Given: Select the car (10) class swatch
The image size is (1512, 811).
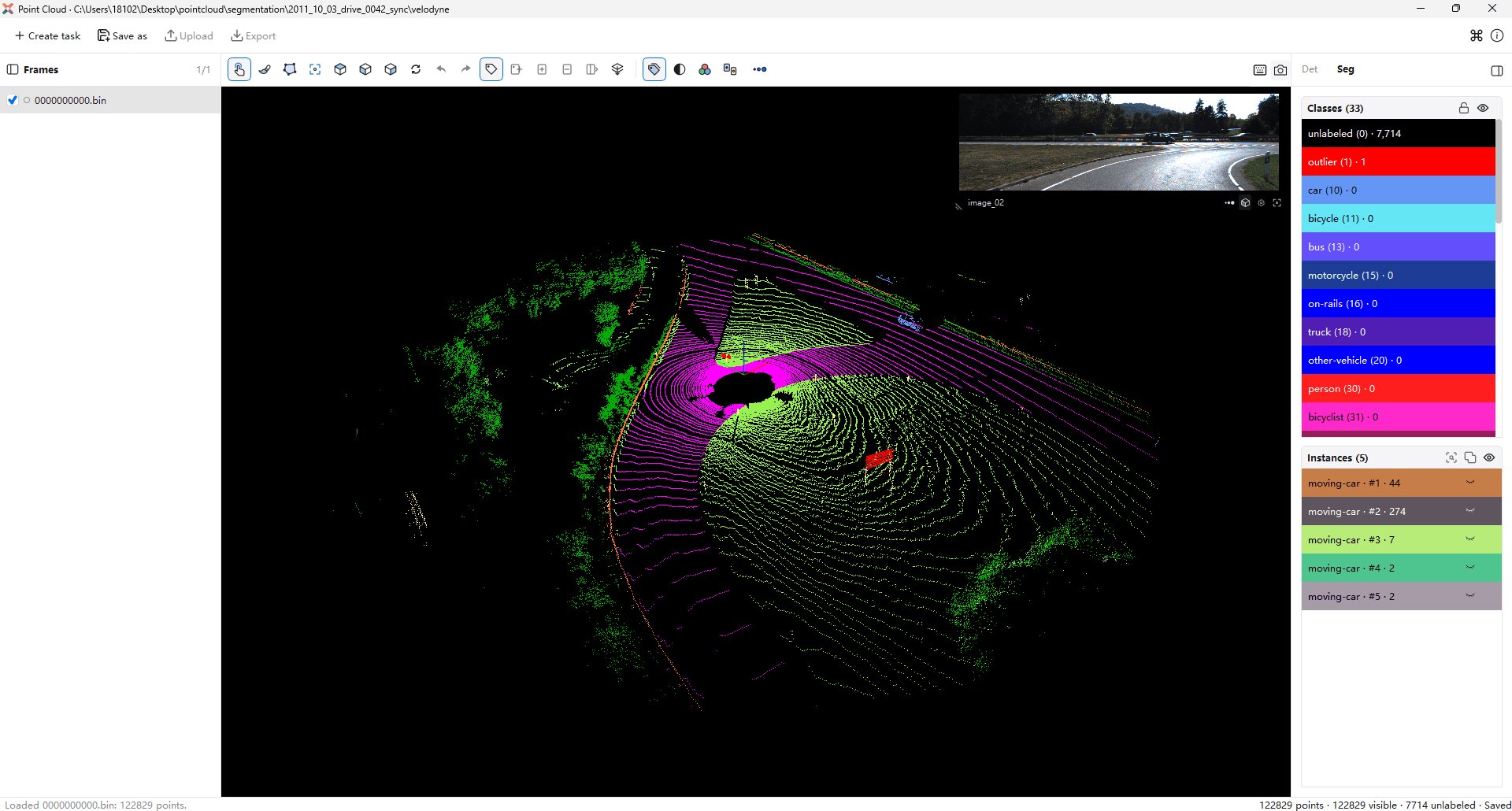Looking at the screenshot, I should tap(1399, 190).
